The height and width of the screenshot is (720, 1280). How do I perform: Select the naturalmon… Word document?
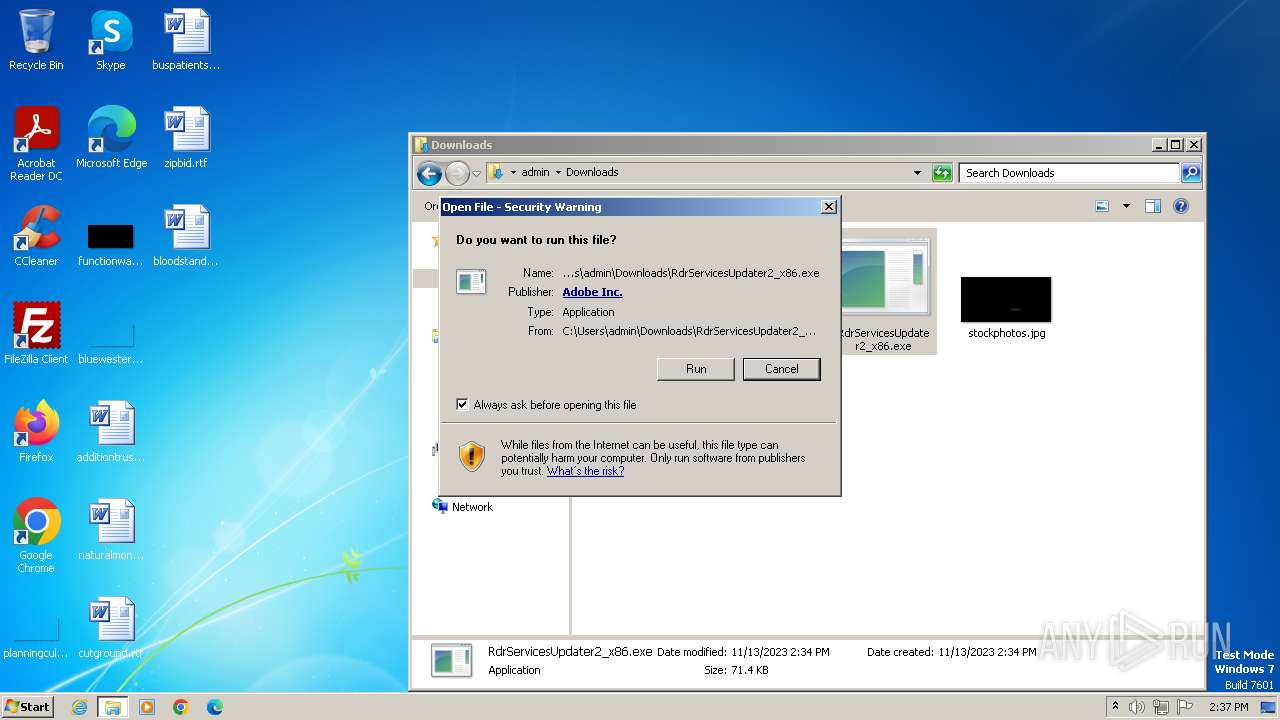click(110, 530)
